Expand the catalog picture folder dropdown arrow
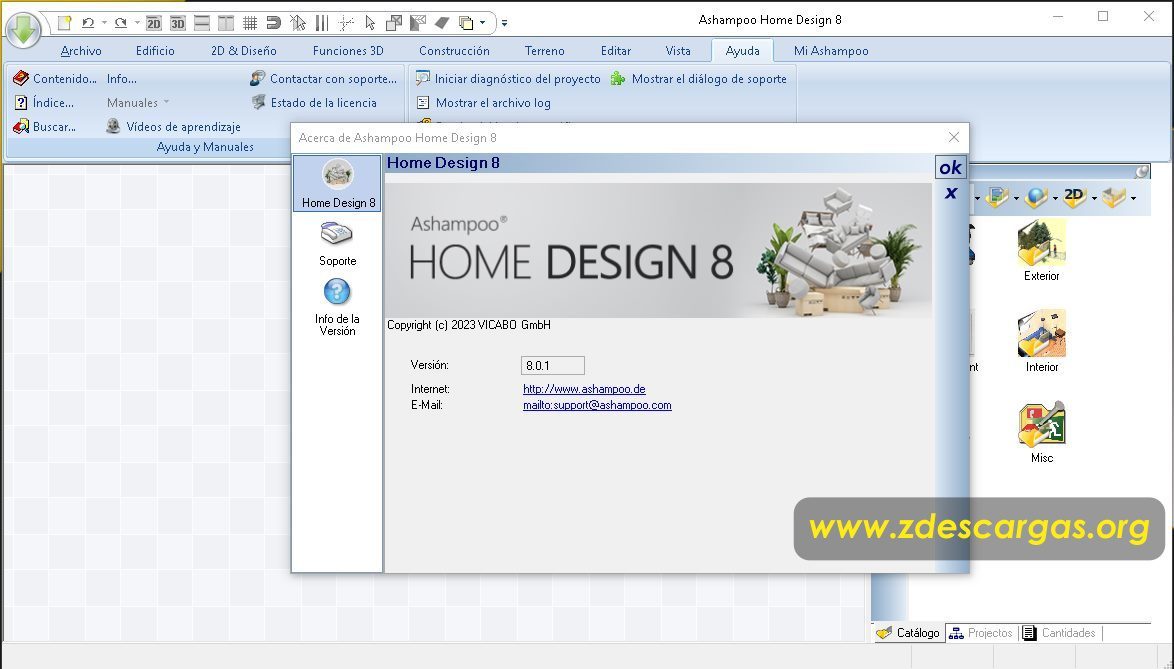1174x669 pixels. 1016,198
